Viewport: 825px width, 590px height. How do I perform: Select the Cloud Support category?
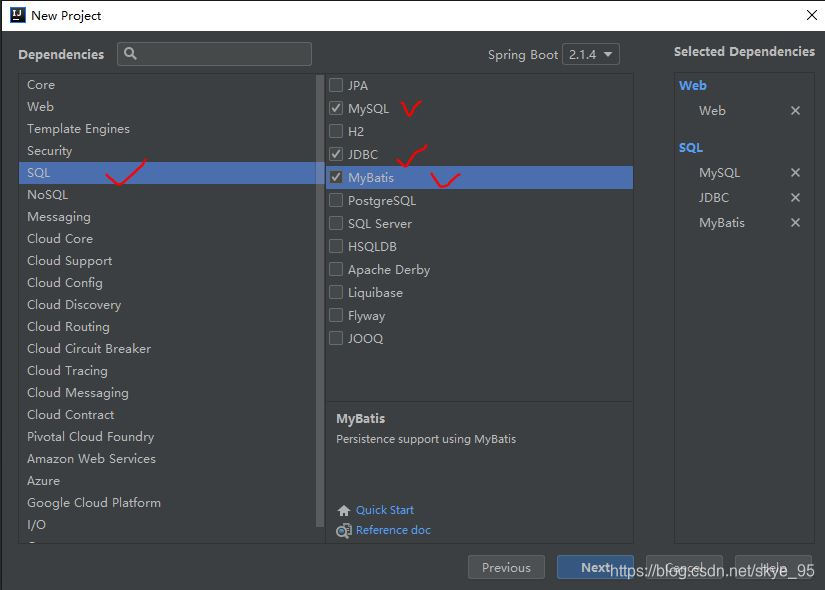click(167, 261)
